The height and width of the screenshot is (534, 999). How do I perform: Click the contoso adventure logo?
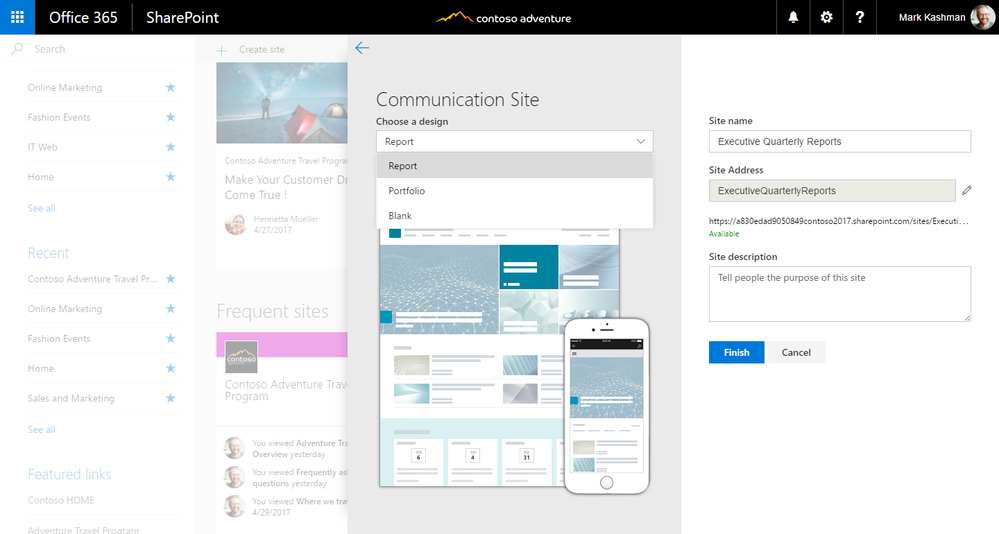[x=504, y=17]
